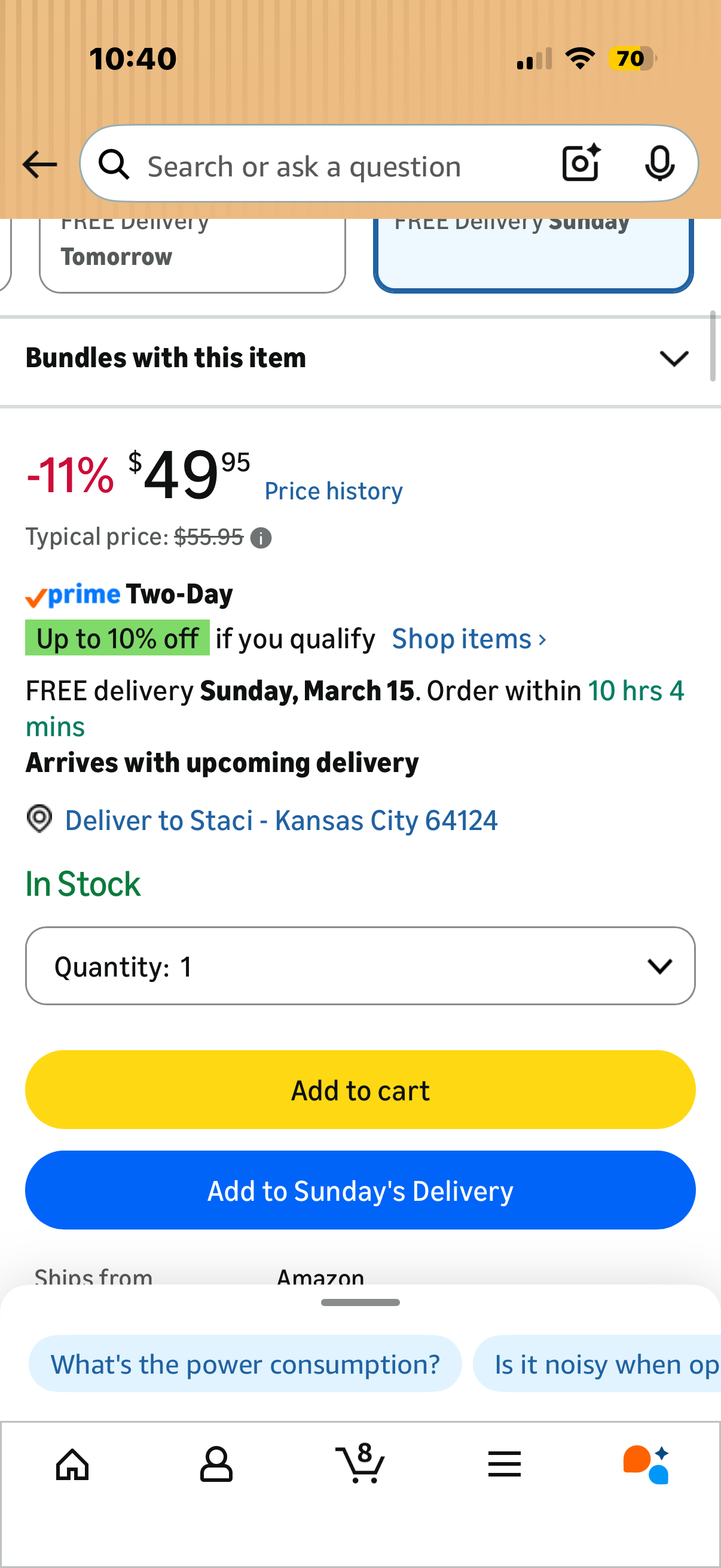This screenshot has height=1568, width=721.
Task: Change delivery address Staci Kansas City
Action: click(x=281, y=820)
